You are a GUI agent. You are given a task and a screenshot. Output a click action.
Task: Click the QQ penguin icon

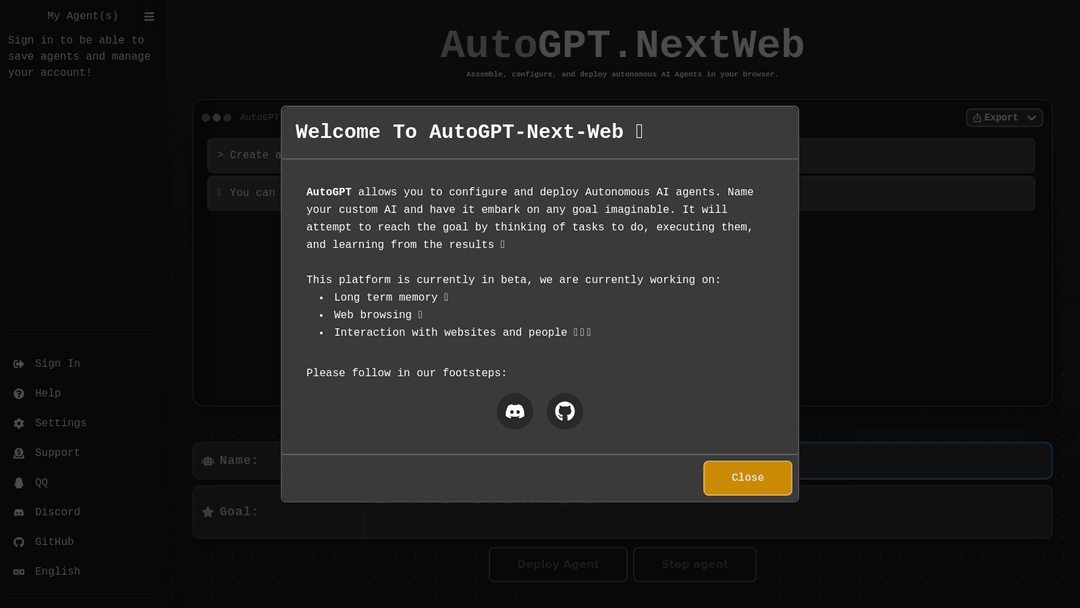(x=19, y=483)
